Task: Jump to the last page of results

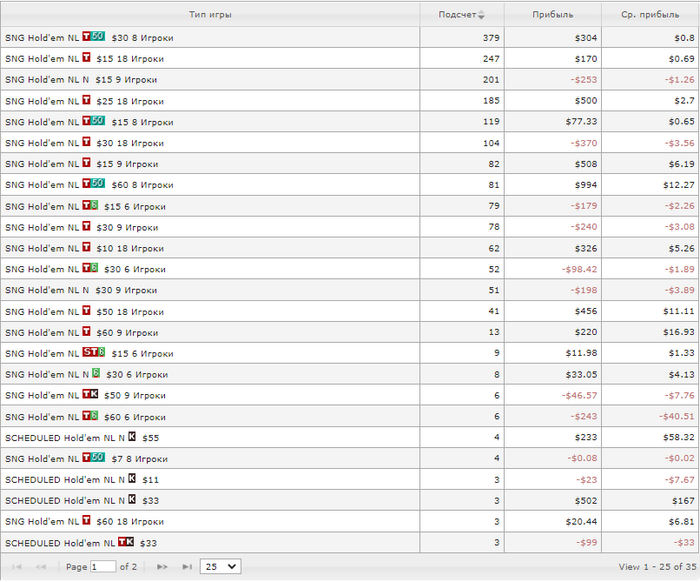Action: 187,567
